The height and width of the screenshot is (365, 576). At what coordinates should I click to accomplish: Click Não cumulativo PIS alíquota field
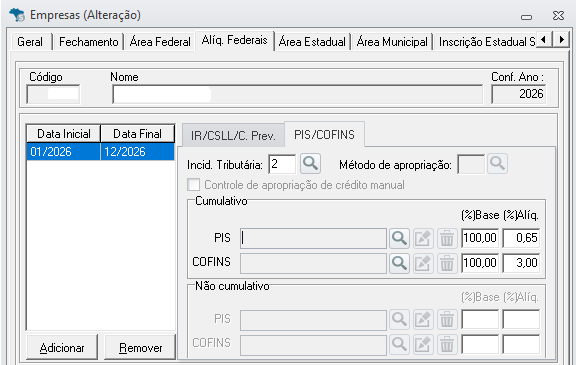[521, 319]
